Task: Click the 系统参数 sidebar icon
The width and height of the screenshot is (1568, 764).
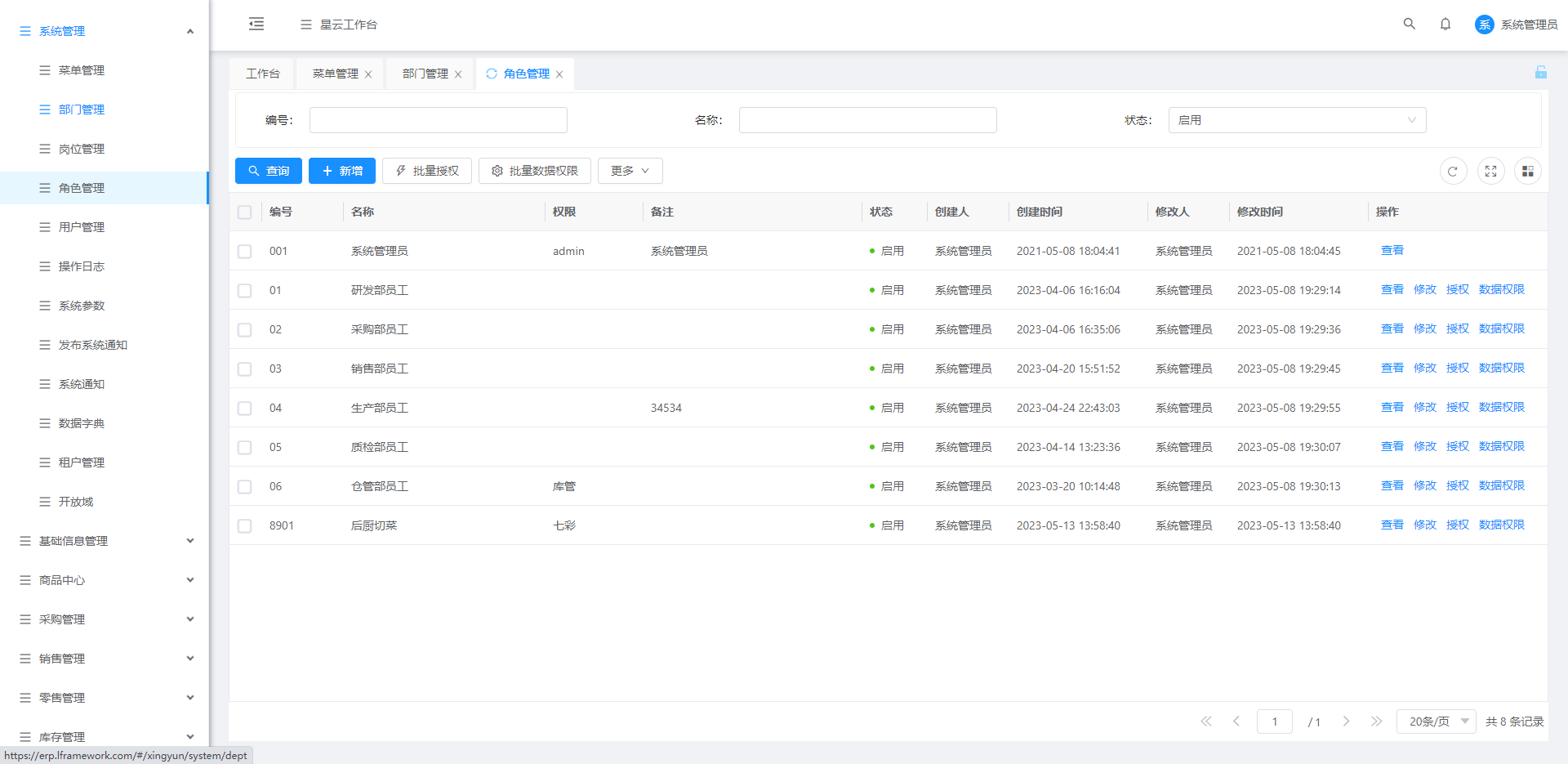Action: click(45, 306)
